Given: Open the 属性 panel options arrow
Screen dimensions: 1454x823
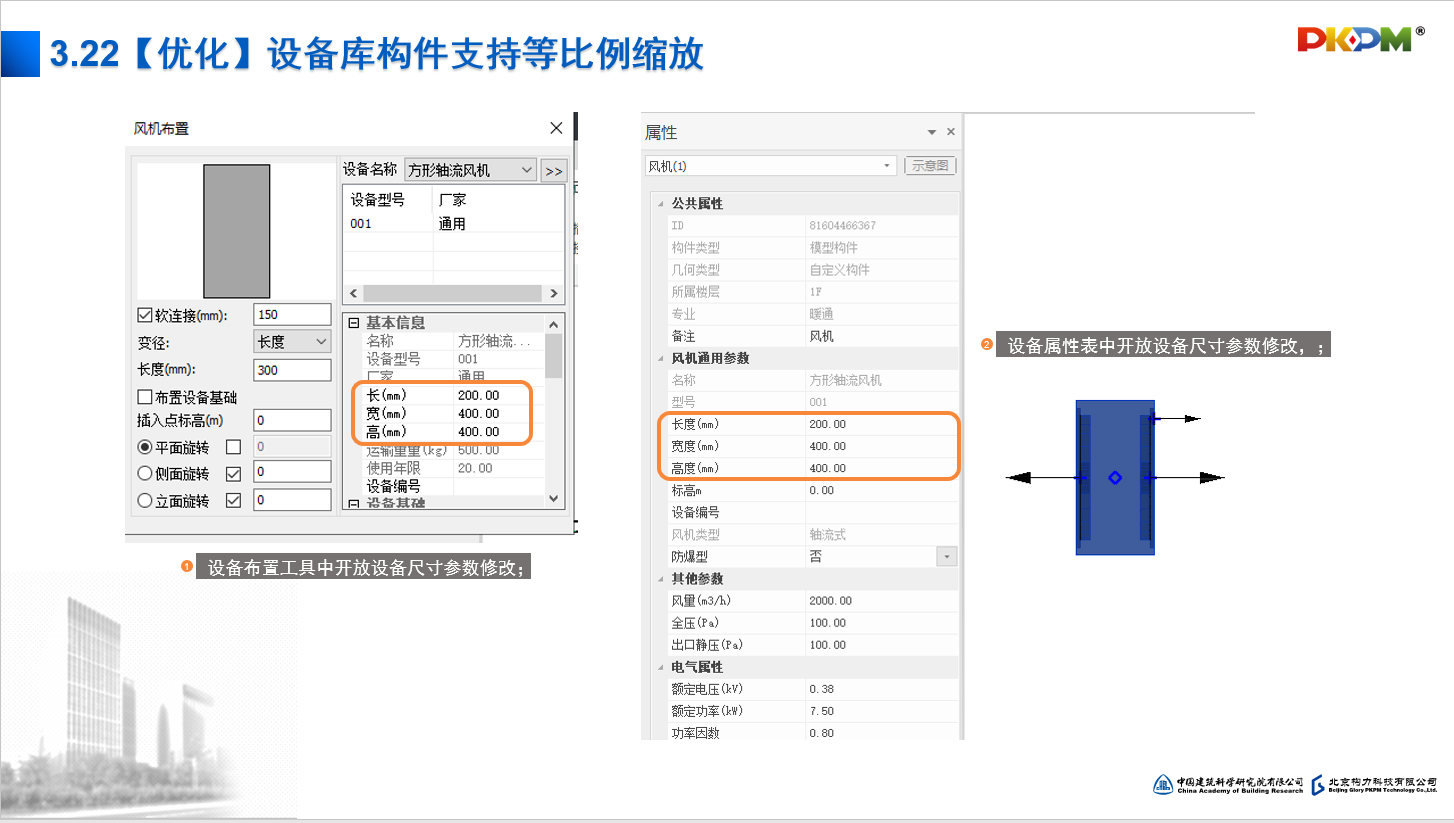Looking at the screenshot, I should (932, 132).
